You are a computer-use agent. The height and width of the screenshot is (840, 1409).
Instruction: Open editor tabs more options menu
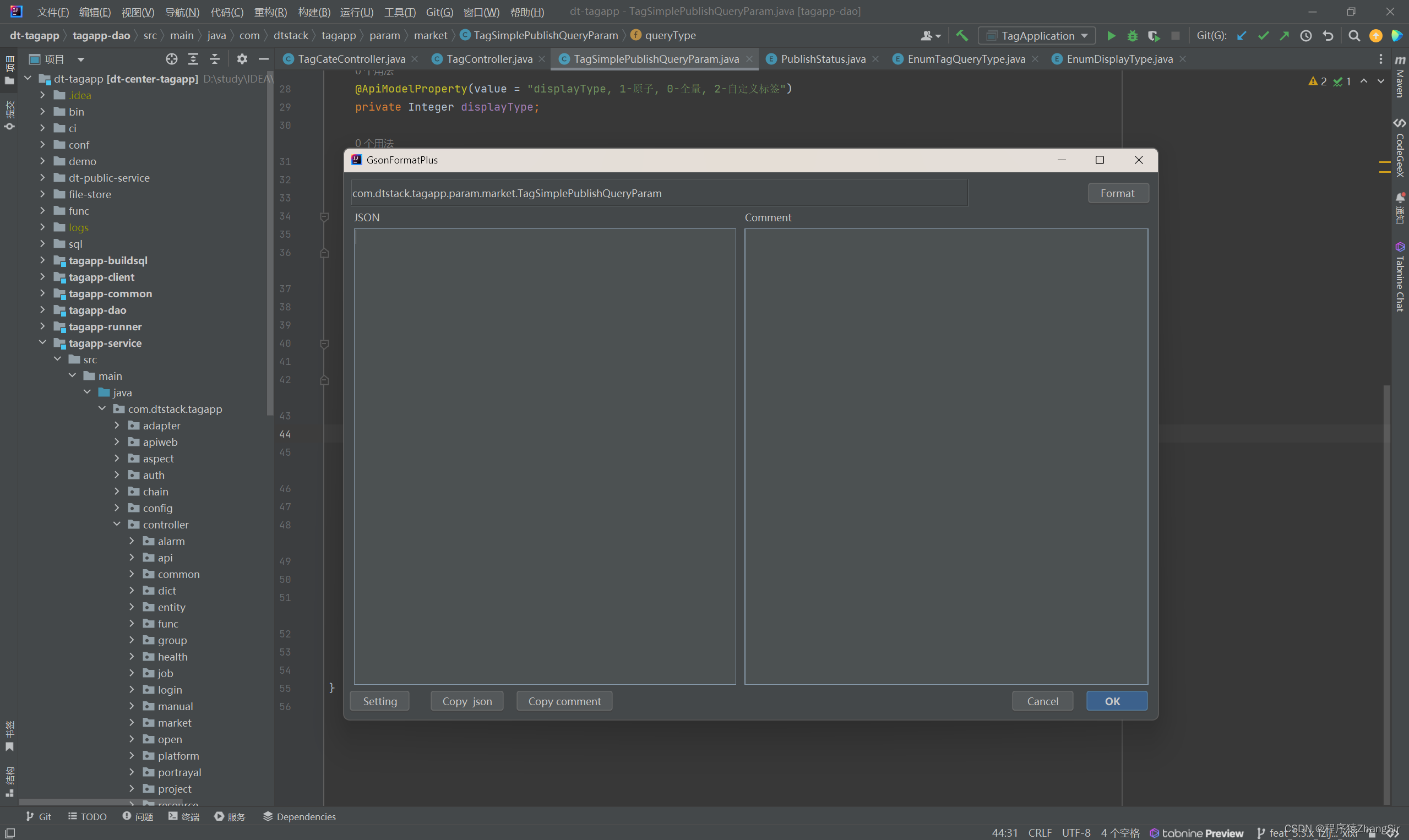pos(1381,59)
